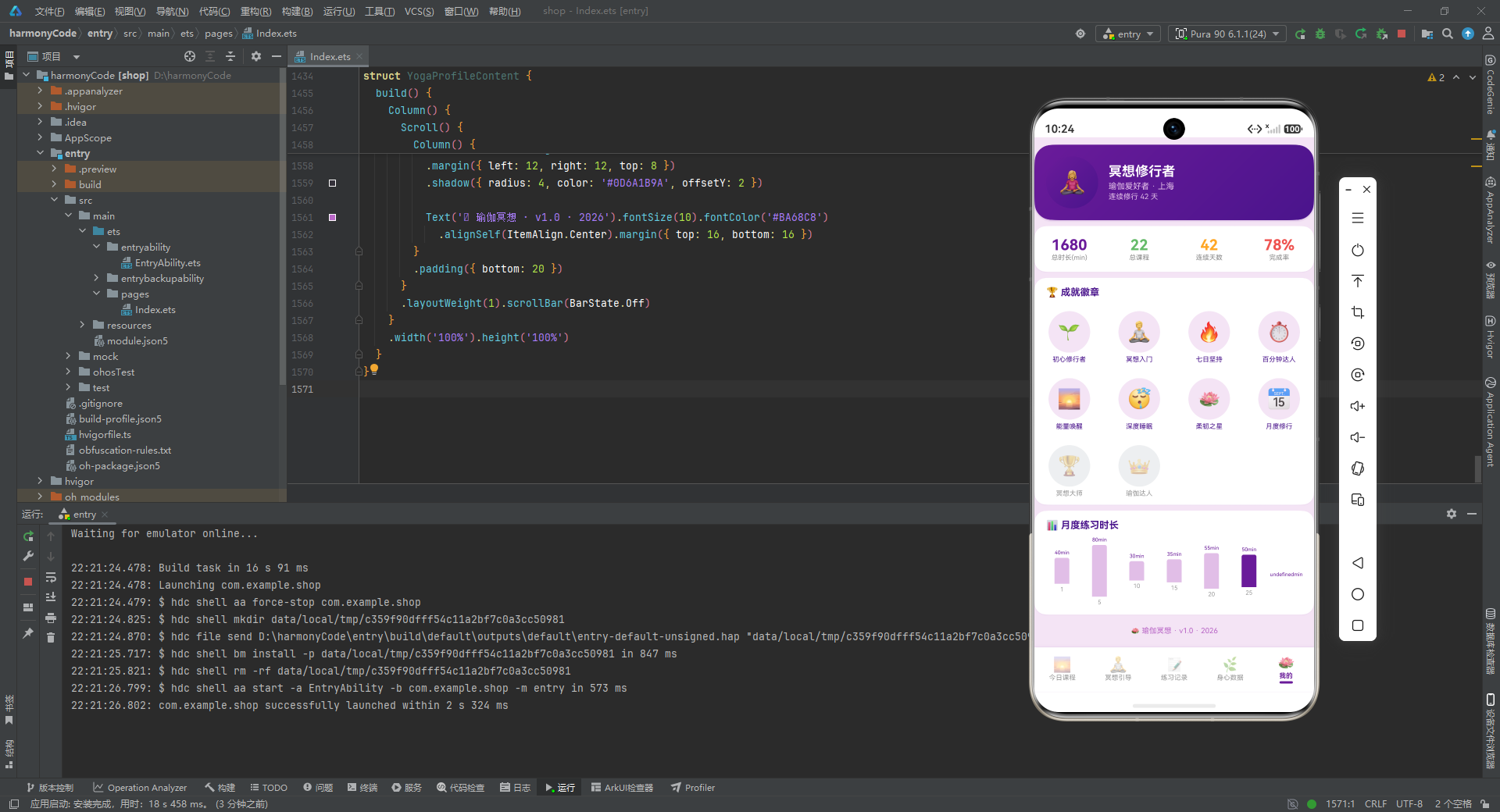Open the 文件(F) menu

tap(49, 11)
